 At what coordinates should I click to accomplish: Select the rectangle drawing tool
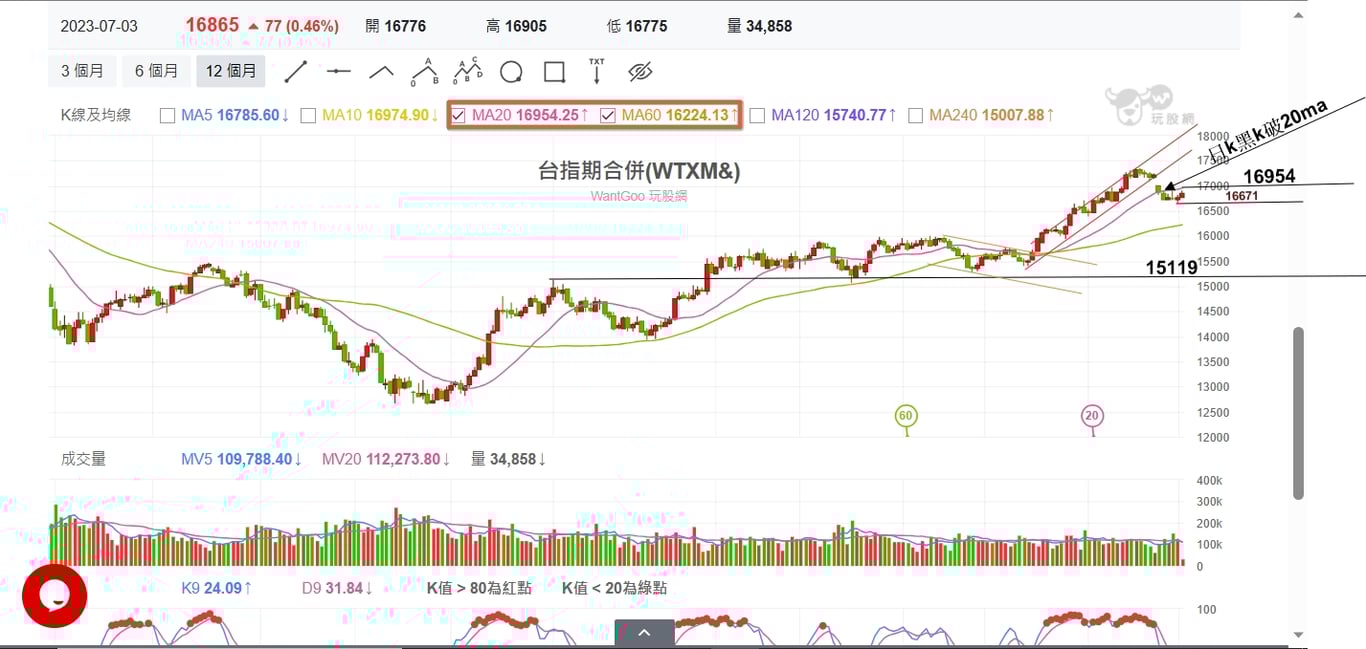click(x=554, y=72)
